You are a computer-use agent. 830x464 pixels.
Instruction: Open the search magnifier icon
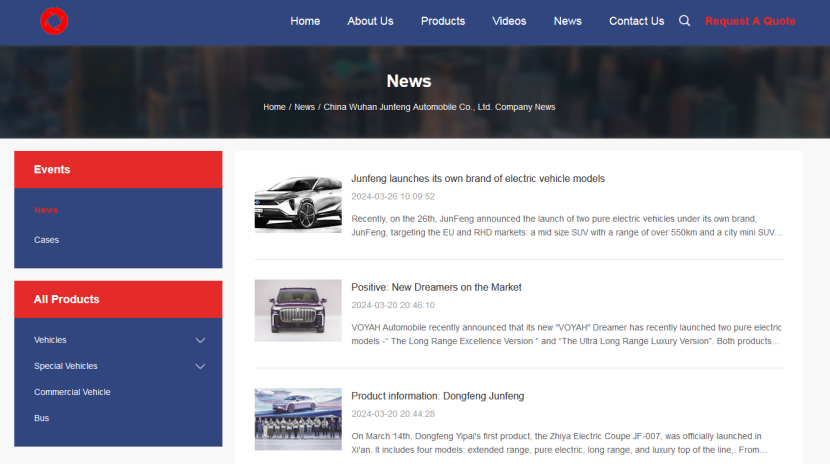pos(684,21)
